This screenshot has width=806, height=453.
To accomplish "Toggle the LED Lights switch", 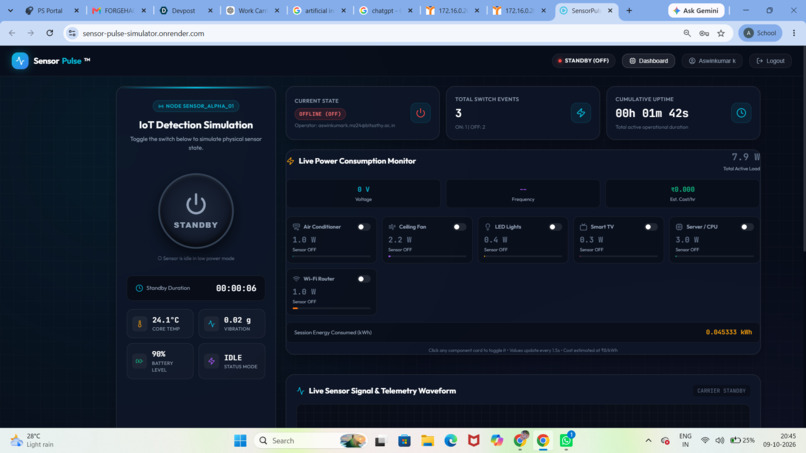I will (555, 227).
